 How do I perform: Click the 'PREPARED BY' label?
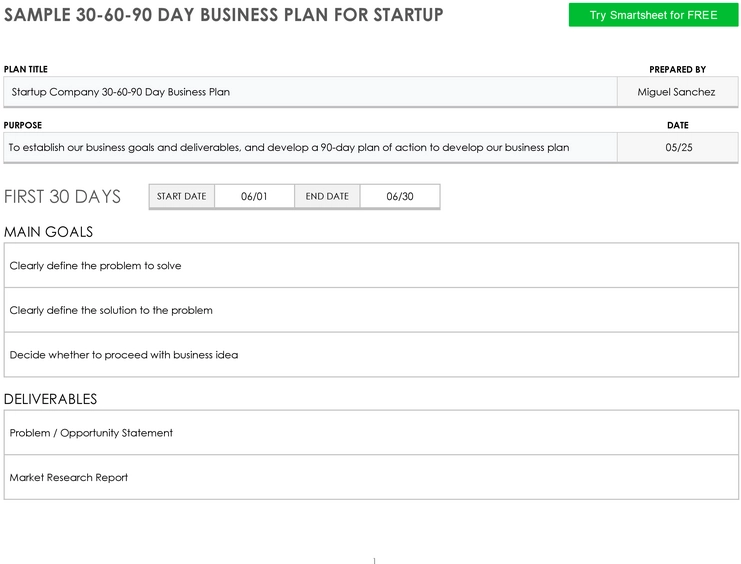[x=677, y=69]
